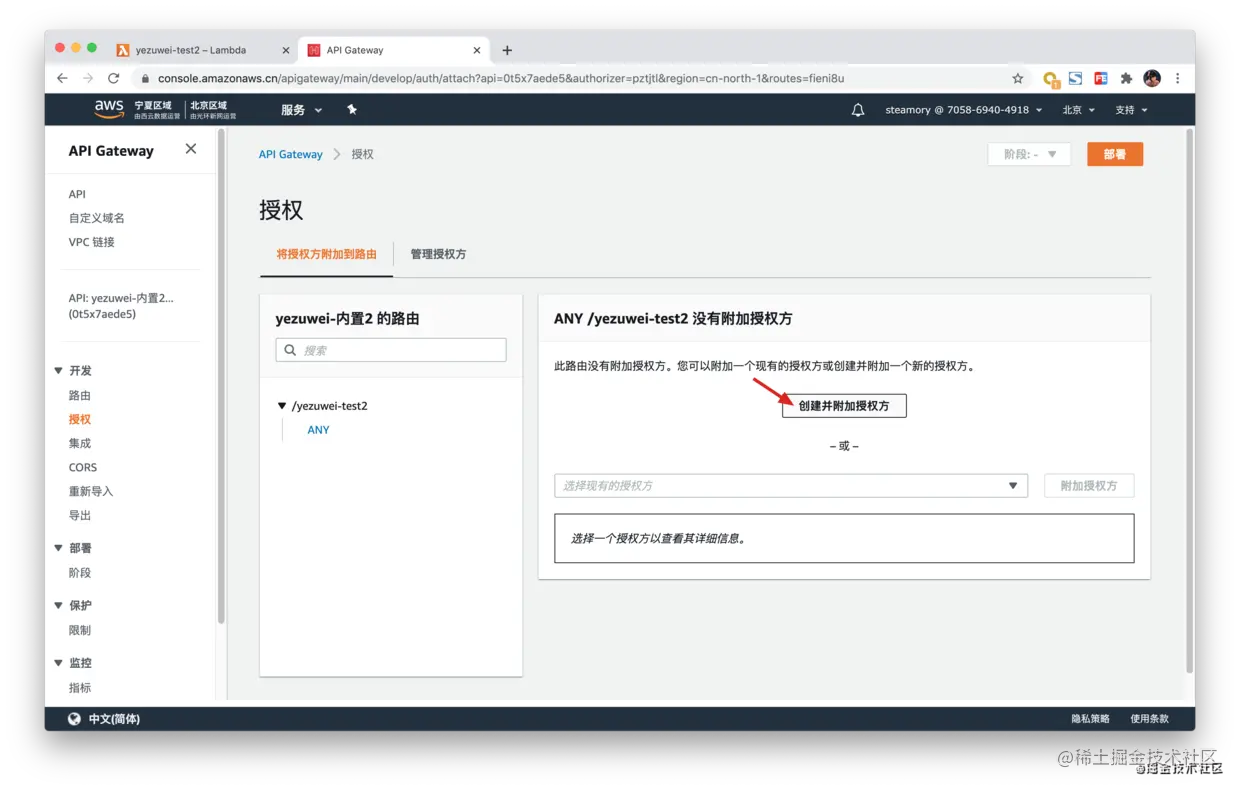Viewport: 1240px width, 790px height.
Task: Open 自定义域名 in the sidebar
Action: pyautogui.click(x=97, y=218)
